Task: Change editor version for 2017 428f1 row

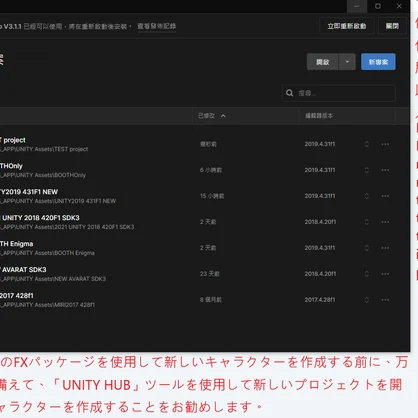Action: click(x=367, y=300)
